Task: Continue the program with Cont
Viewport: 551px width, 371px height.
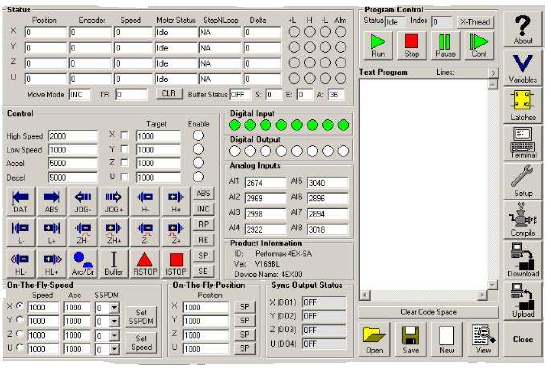Action: 479,45
